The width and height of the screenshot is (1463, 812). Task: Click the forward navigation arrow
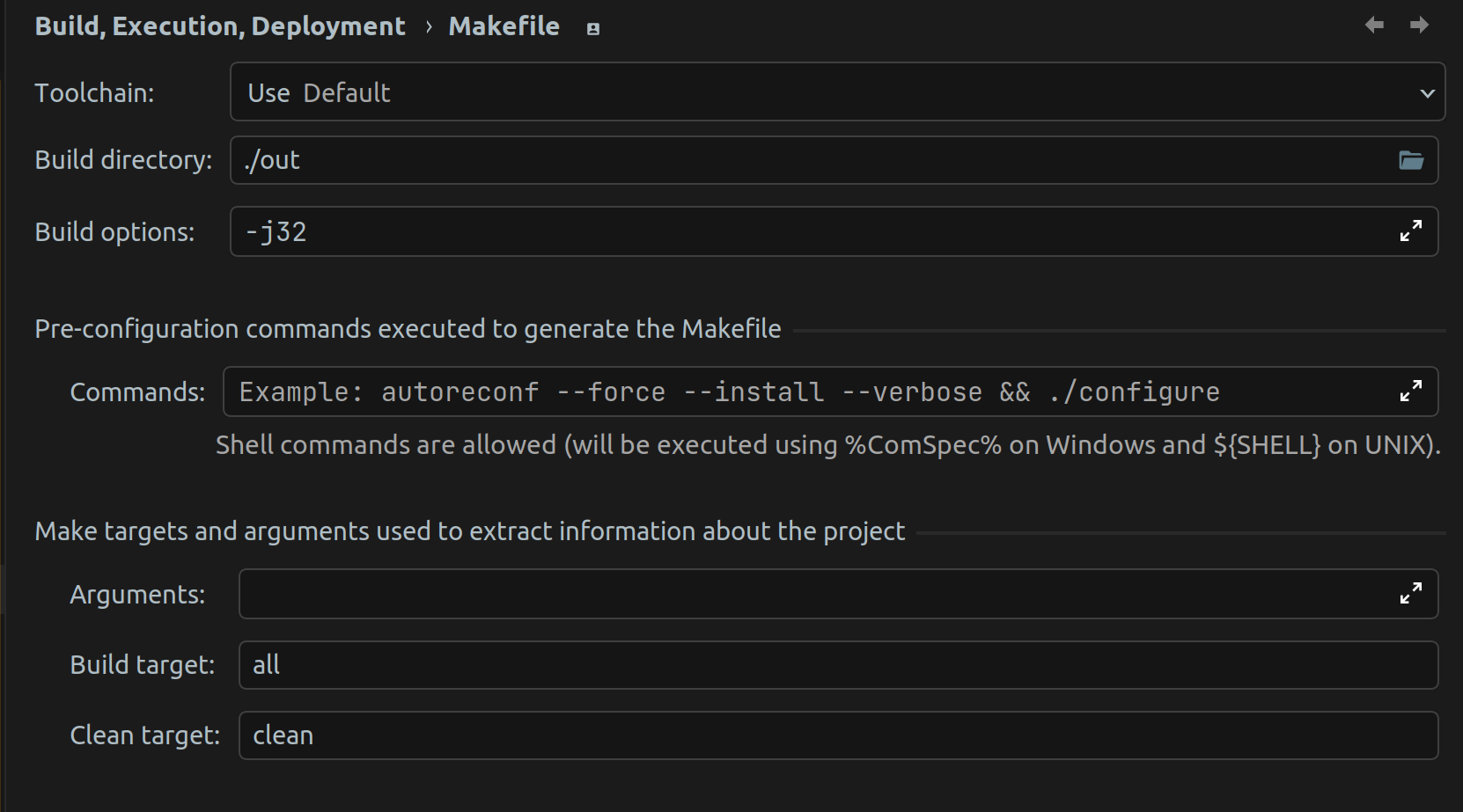[x=1419, y=26]
